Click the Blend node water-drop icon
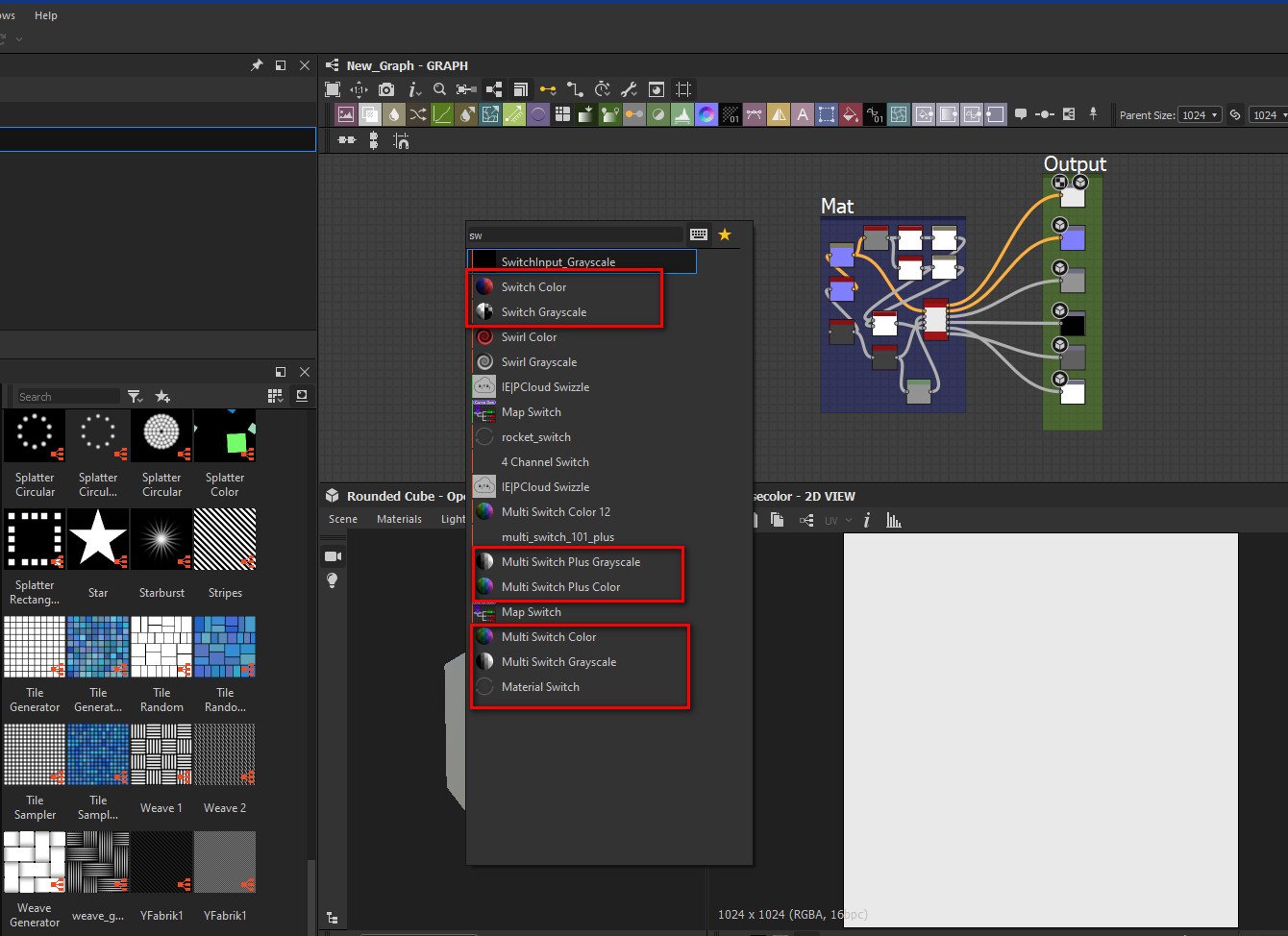The height and width of the screenshot is (936, 1288). click(394, 115)
